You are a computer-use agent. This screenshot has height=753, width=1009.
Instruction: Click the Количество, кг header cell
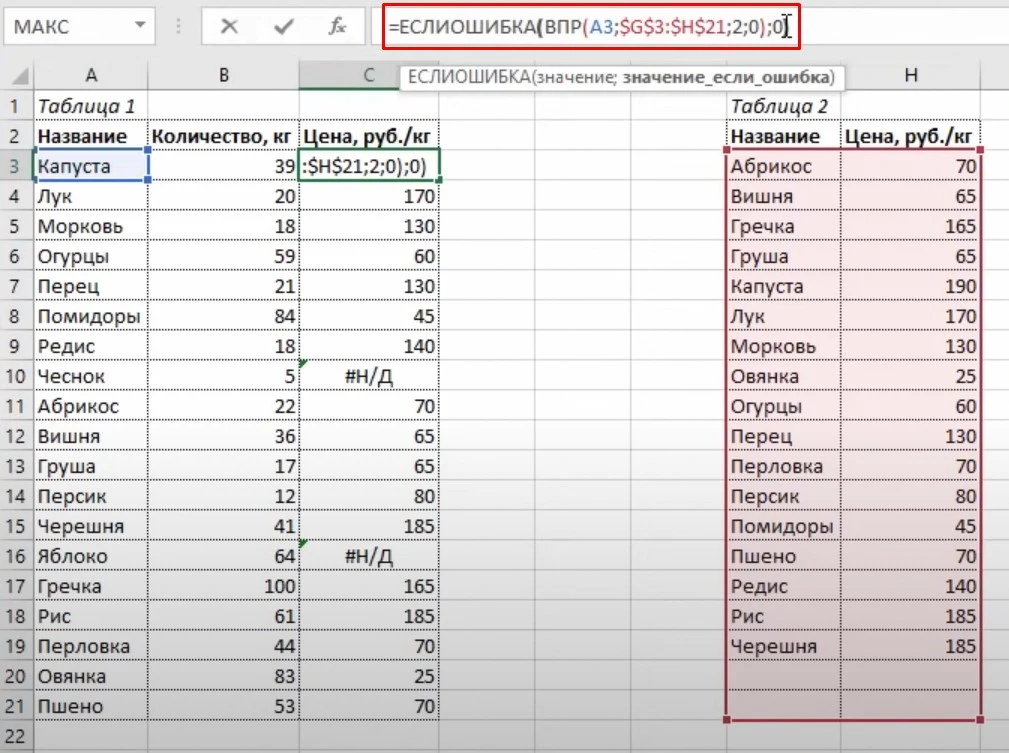pyautogui.click(x=223, y=136)
